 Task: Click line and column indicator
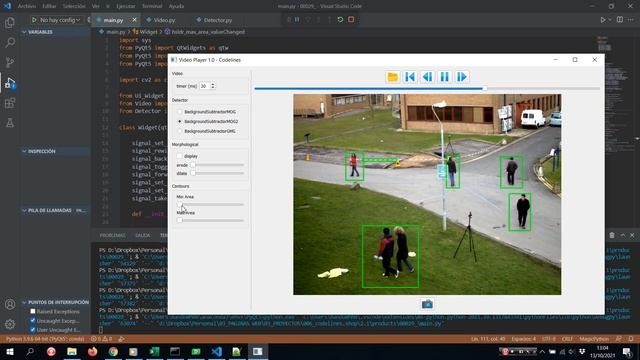tap(488, 339)
